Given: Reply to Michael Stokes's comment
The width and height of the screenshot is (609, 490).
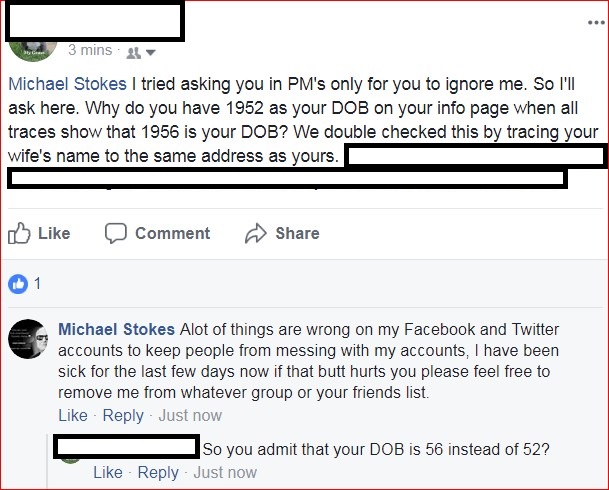Looking at the screenshot, I should [x=123, y=415].
